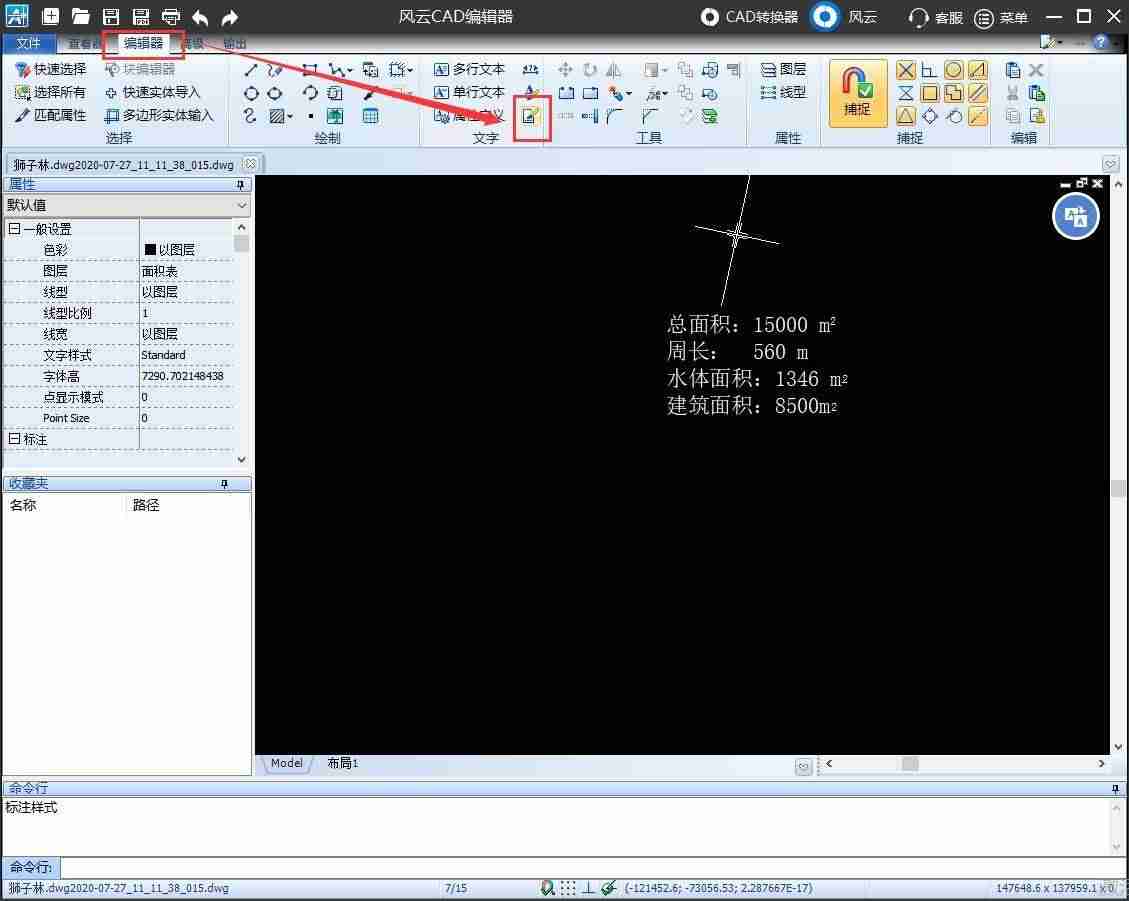This screenshot has width=1129, height=901.
Task: Click the New file icon in title bar
Action: pyautogui.click(x=50, y=16)
